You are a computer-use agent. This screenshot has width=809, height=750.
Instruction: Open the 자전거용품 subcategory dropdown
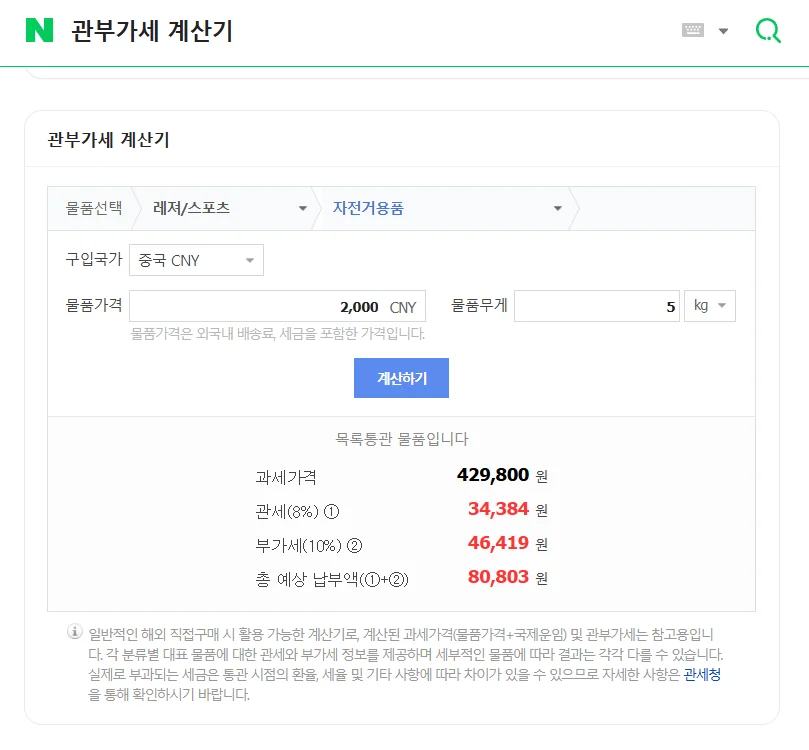[x=447, y=209]
